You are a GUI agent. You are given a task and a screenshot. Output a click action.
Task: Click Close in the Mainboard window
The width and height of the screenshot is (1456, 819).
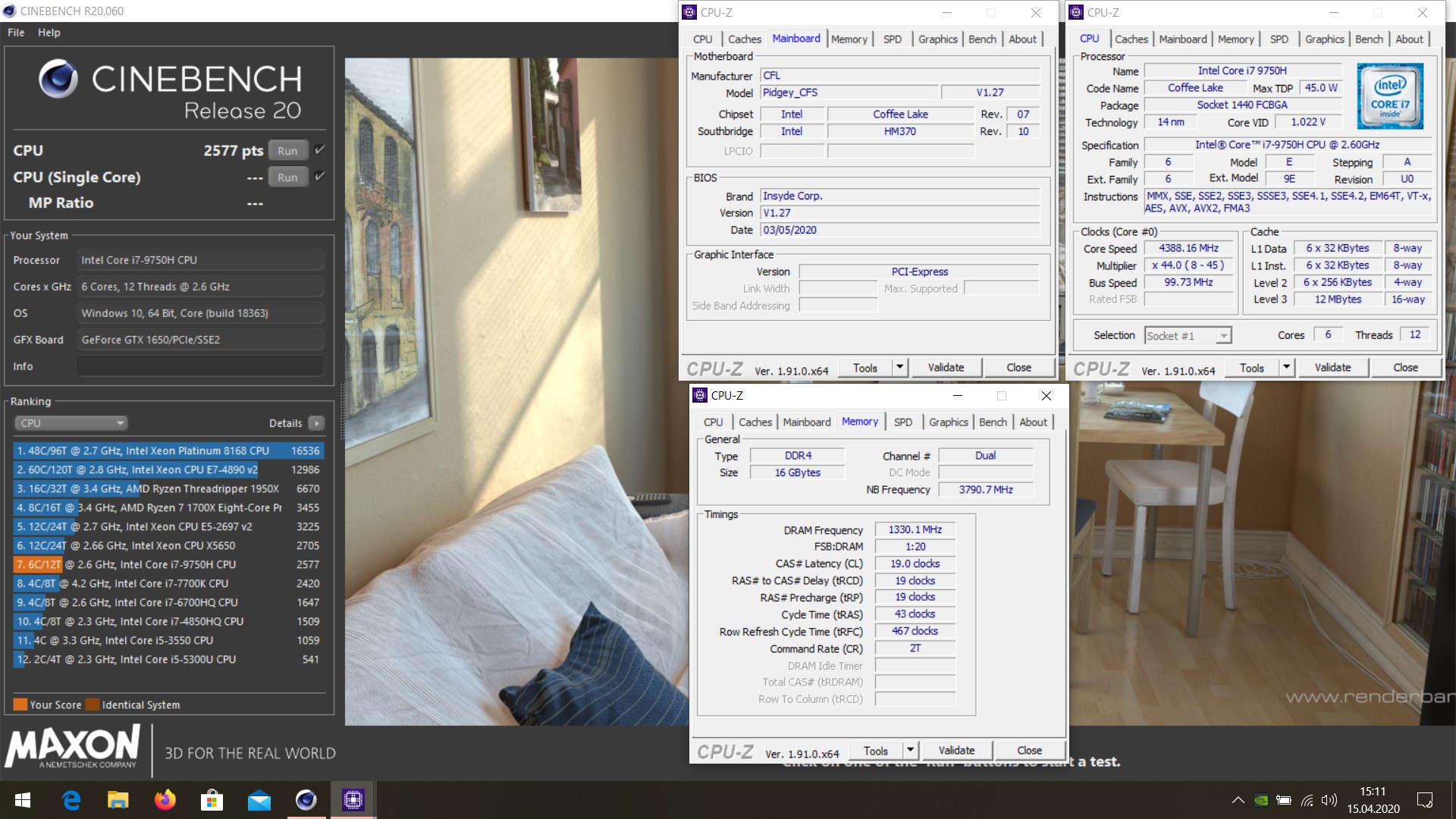[1018, 367]
